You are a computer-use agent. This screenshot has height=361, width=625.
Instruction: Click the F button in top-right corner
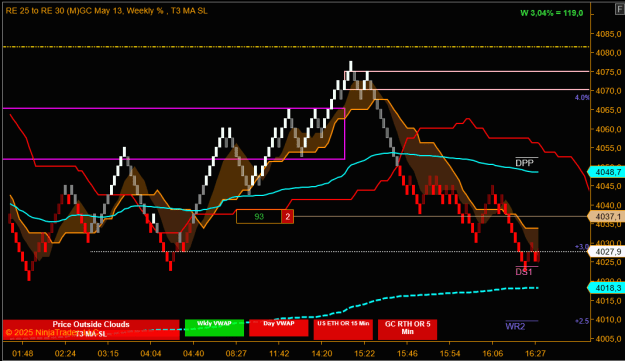coord(620,10)
